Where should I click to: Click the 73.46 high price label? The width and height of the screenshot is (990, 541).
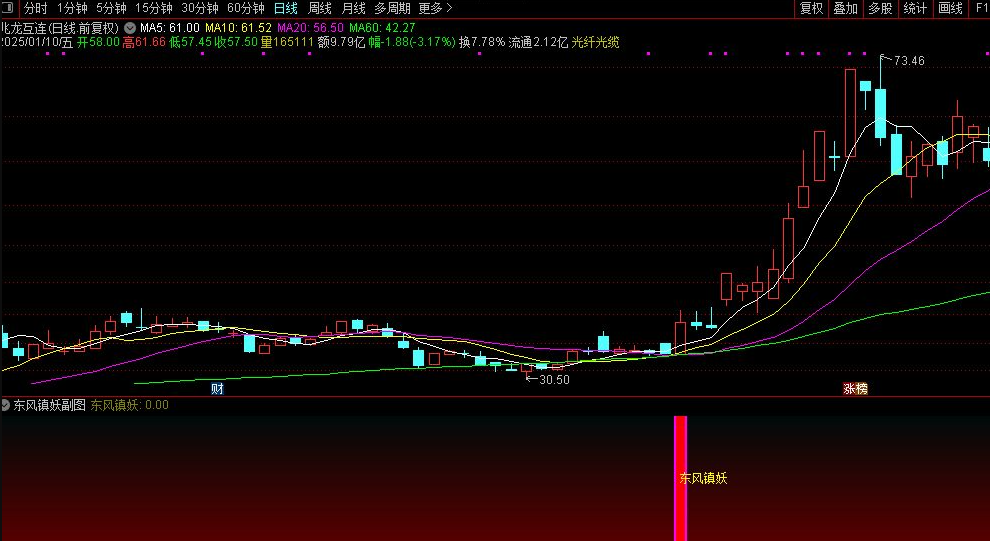click(909, 61)
